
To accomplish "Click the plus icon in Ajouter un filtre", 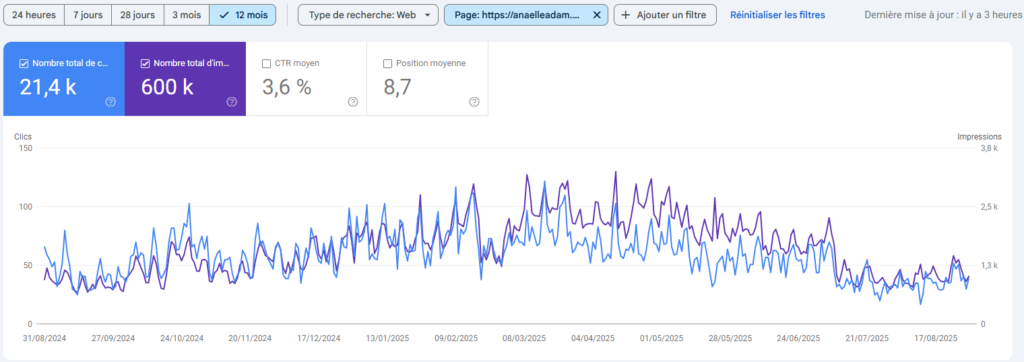I will [x=626, y=15].
